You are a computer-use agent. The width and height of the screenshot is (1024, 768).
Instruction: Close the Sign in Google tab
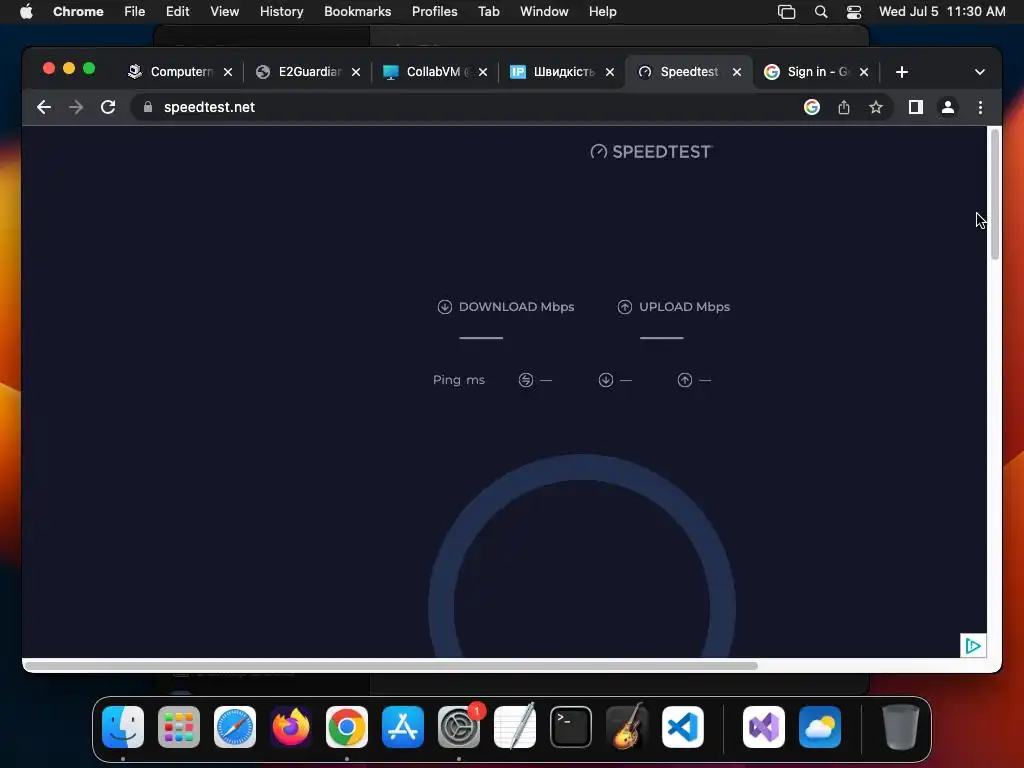coord(864,72)
